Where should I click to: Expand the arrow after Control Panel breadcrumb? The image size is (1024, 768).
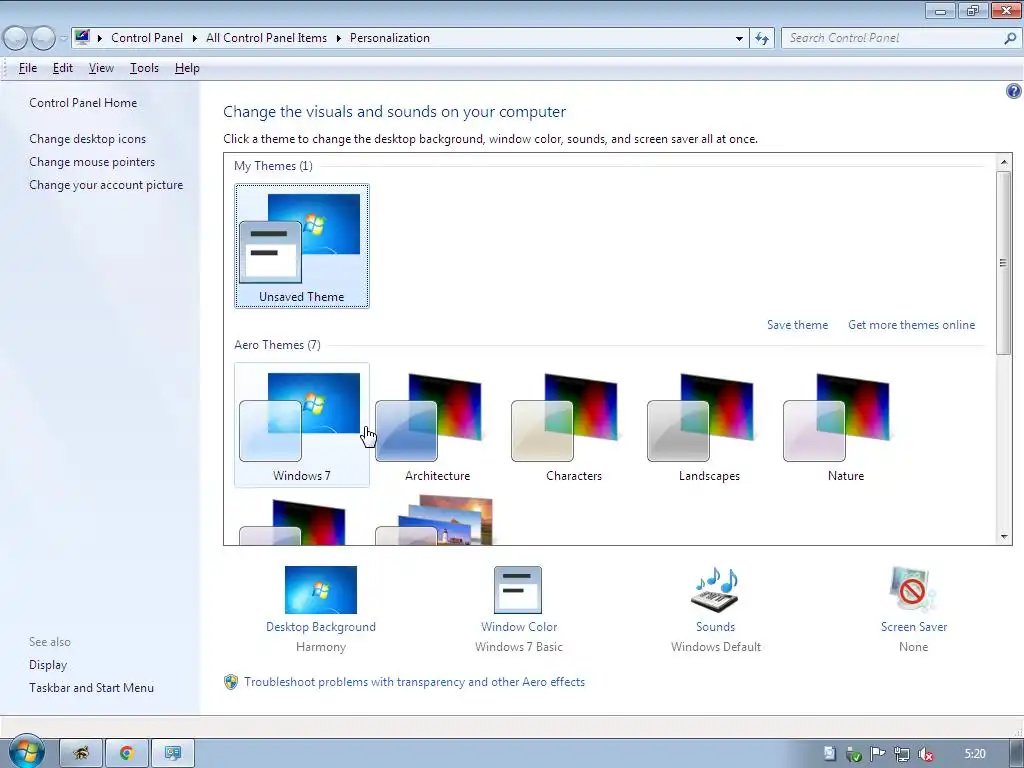tap(195, 38)
